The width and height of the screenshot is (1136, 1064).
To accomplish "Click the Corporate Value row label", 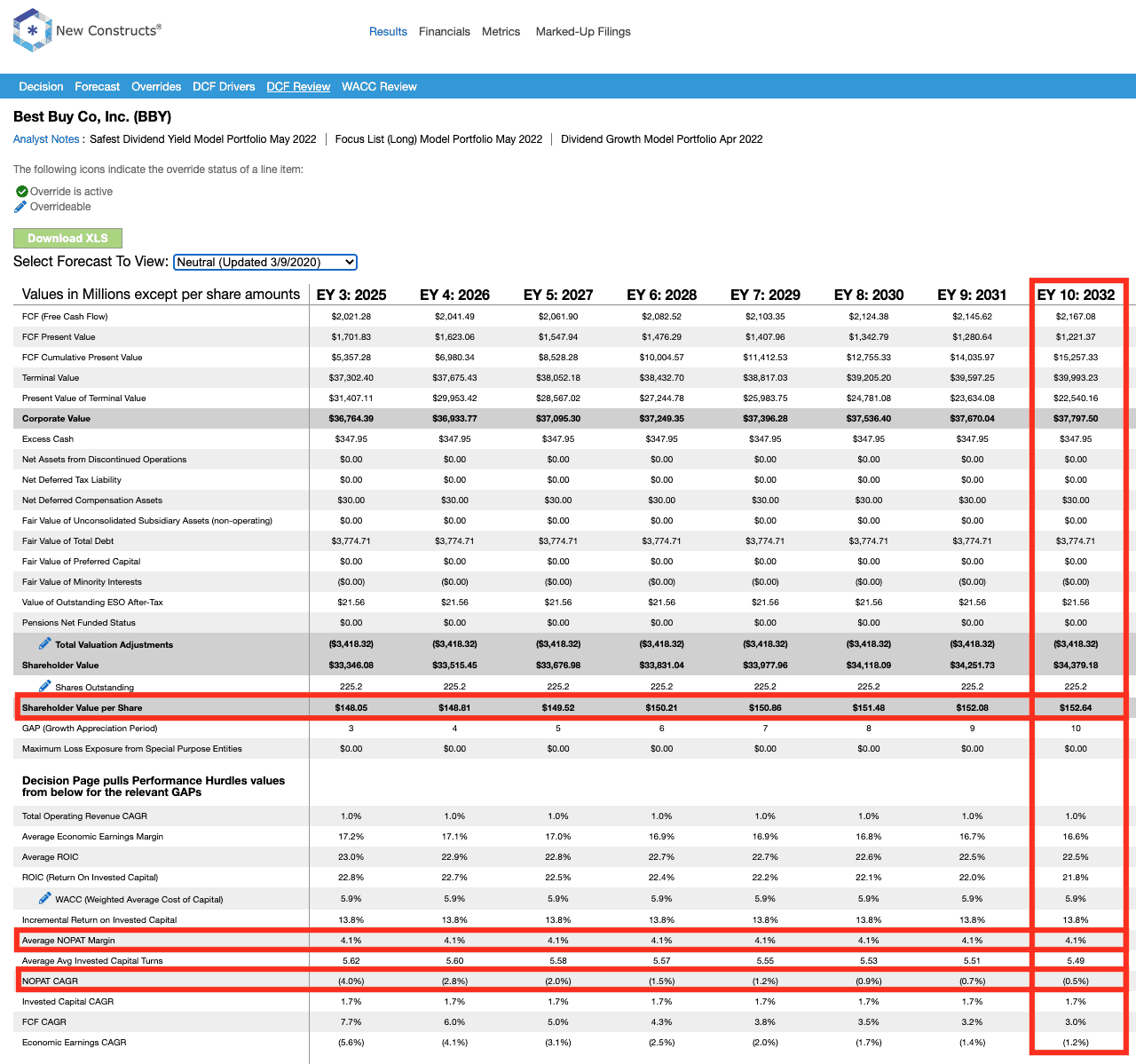I will pos(56,419).
